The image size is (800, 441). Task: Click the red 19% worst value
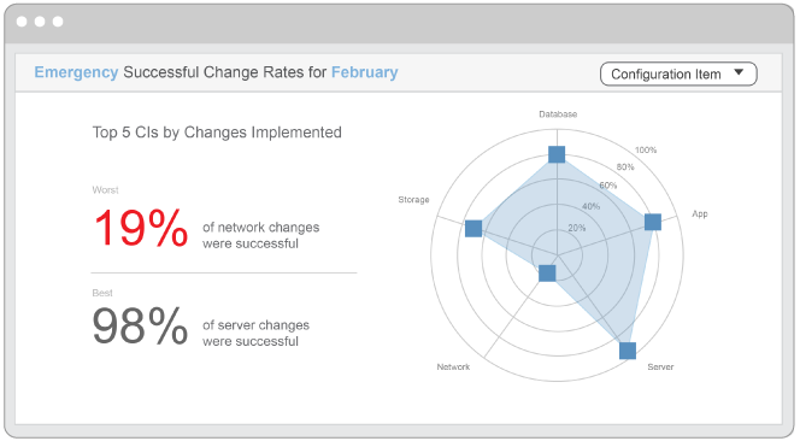[x=140, y=229]
